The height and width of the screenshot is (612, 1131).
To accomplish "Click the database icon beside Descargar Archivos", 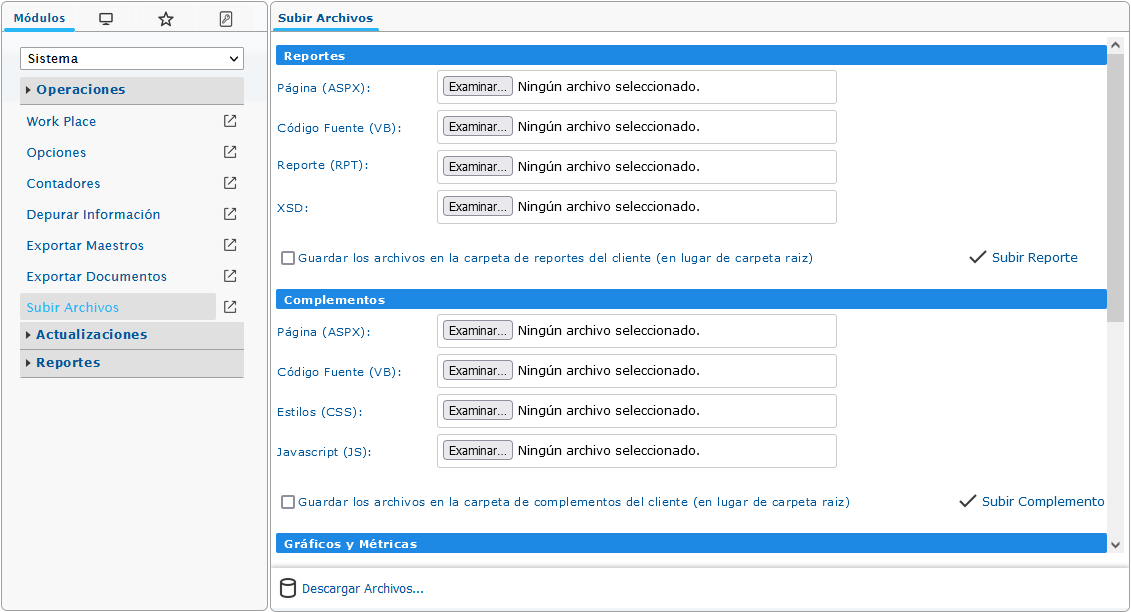I will (288, 588).
